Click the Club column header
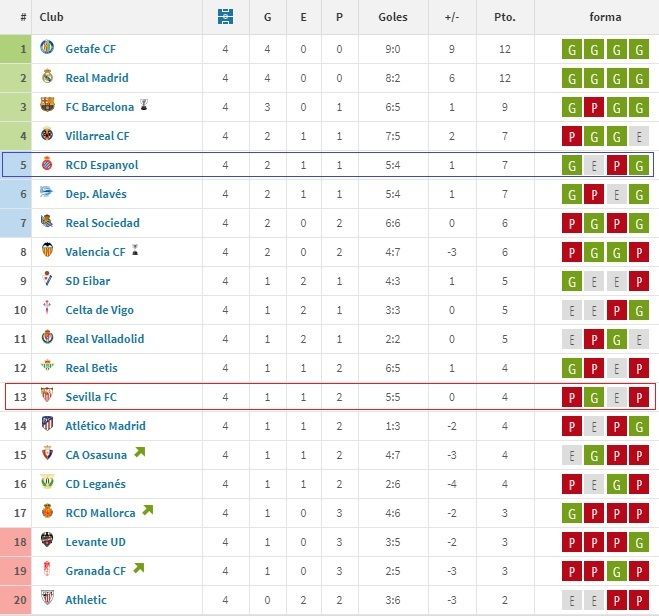Screen dimensions: 659x616 pos(51,17)
